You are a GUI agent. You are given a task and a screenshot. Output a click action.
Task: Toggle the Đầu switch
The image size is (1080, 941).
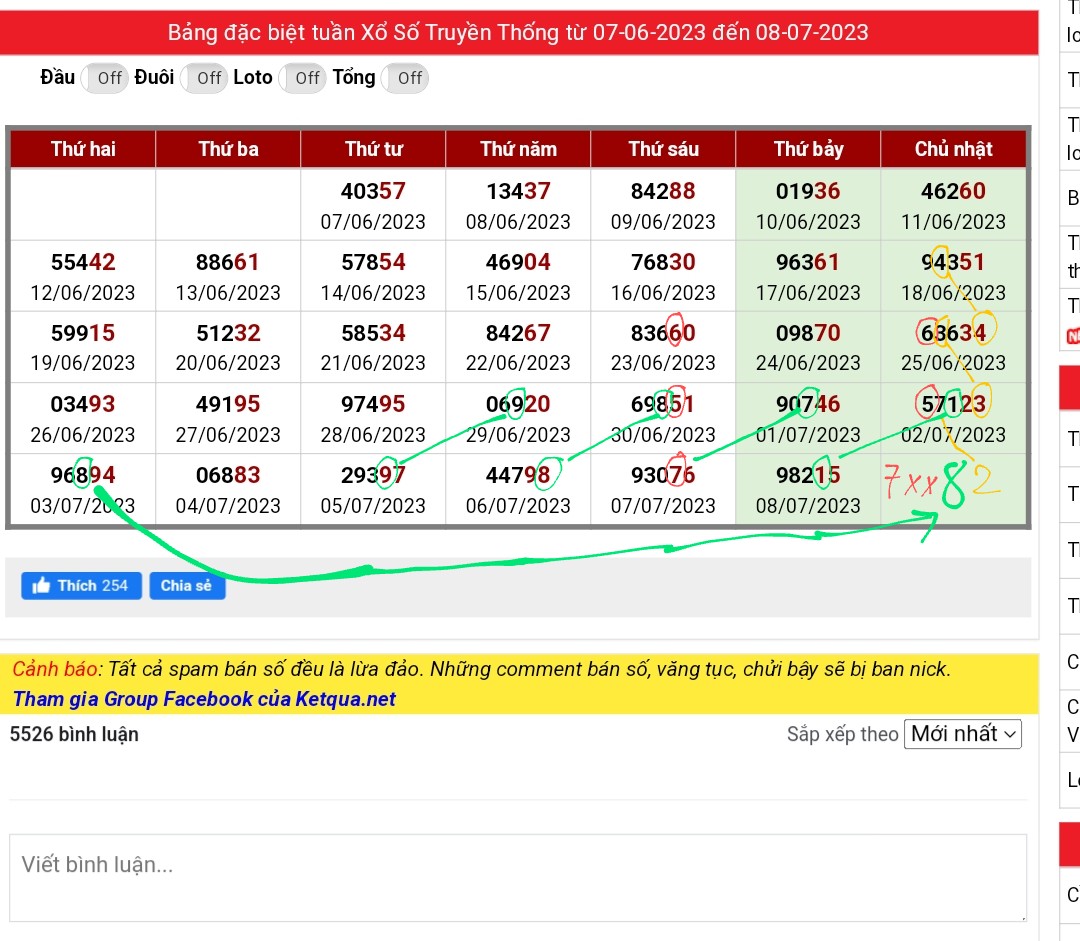(104, 78)
